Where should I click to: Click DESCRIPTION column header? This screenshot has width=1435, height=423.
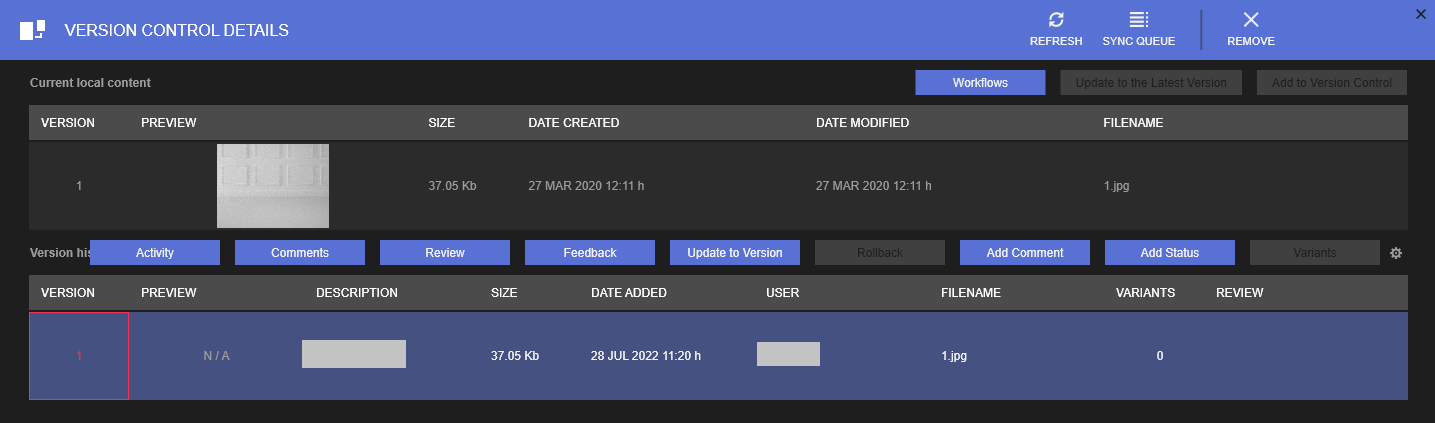click(357, 293)
